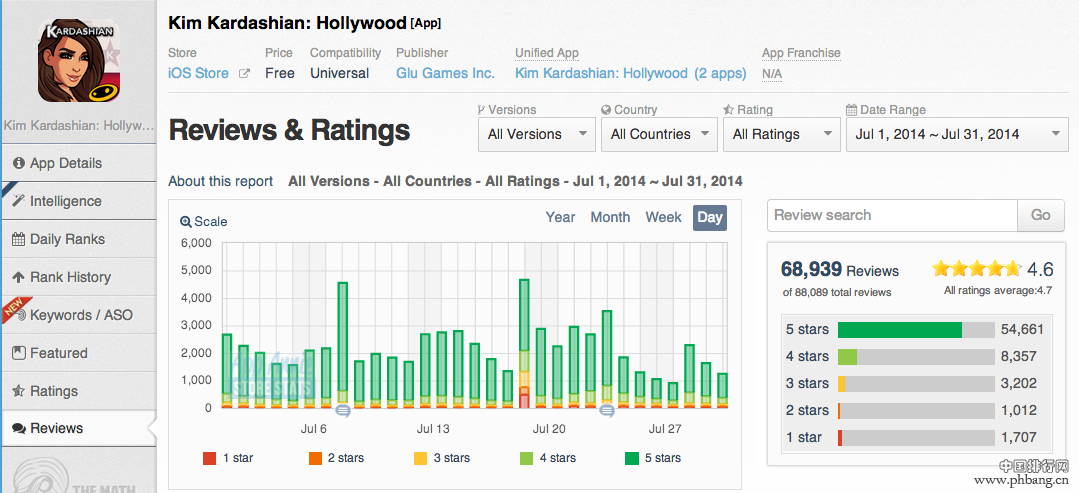Expand the All Versions dropdown

[x=537, y=134]
